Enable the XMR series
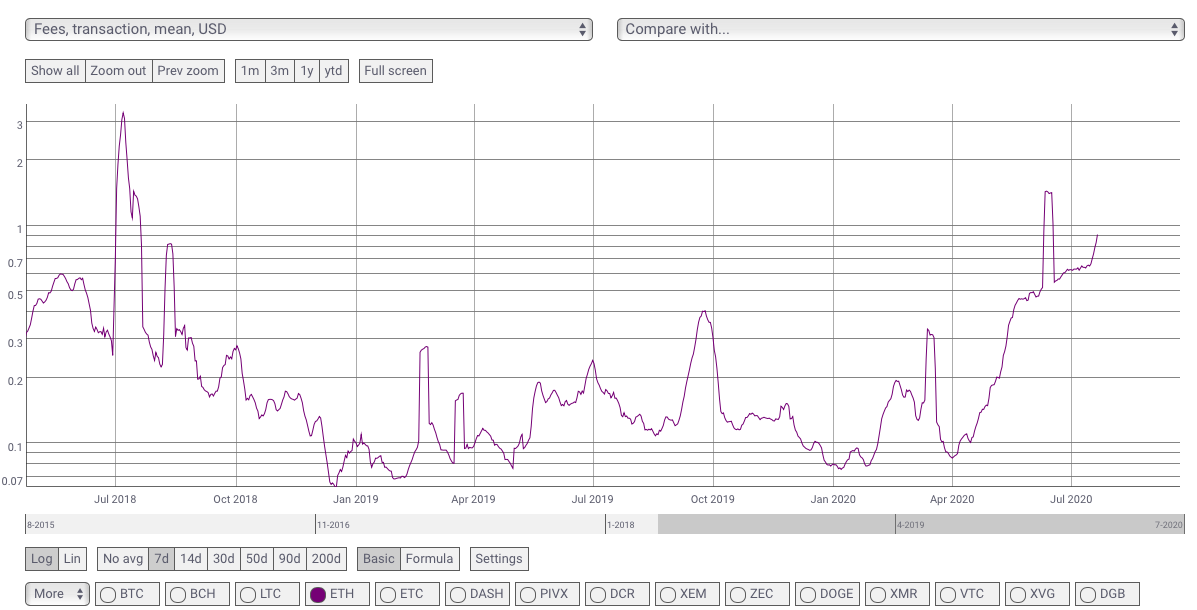Viewport: 1197px width, 610px height. coord(897,594)
